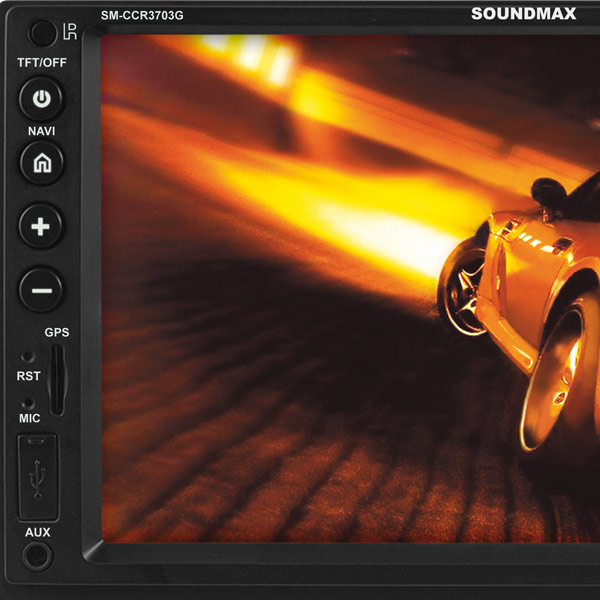Click the GPS card slot
This screenshot has width=600, height=600.
pyautogui.click(x=58, y=380)
